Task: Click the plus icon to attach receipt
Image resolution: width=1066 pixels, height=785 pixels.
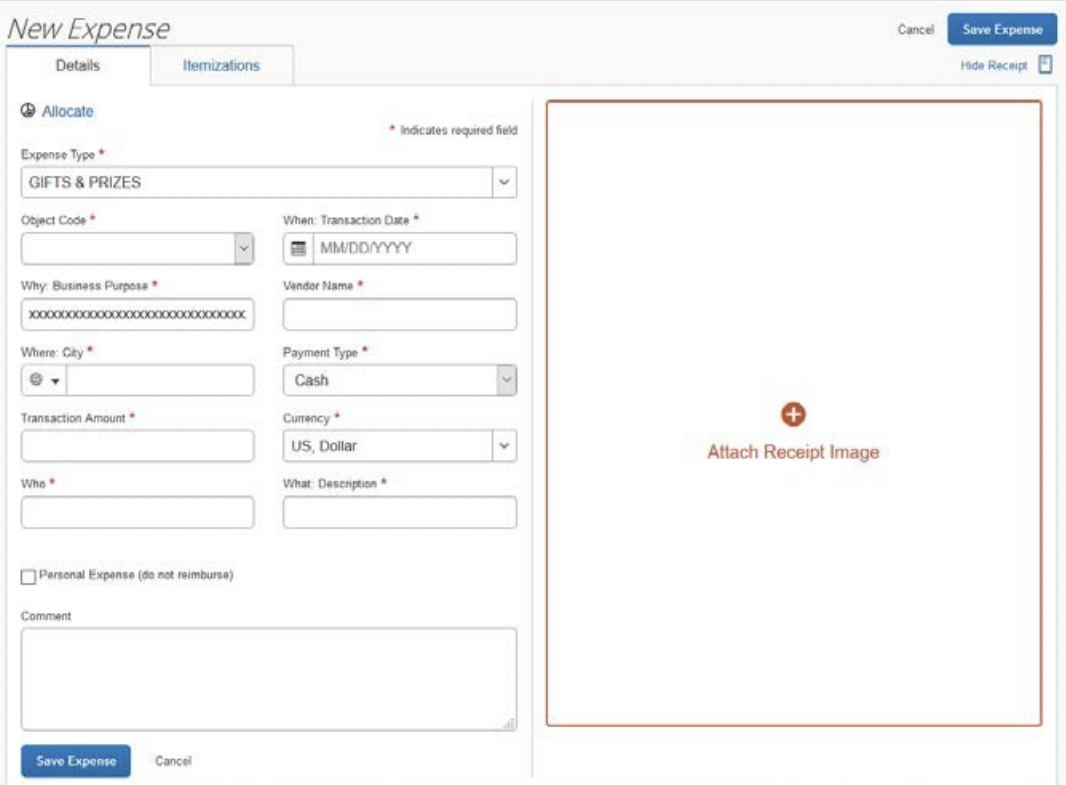Action: pos(793,414)
